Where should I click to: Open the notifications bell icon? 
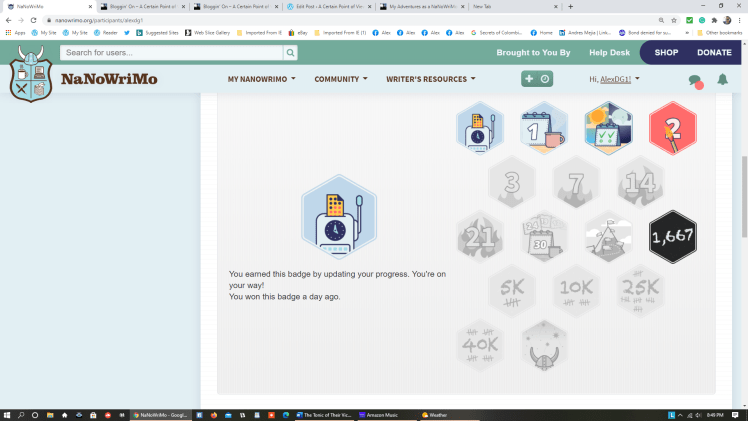click(722, 79)
